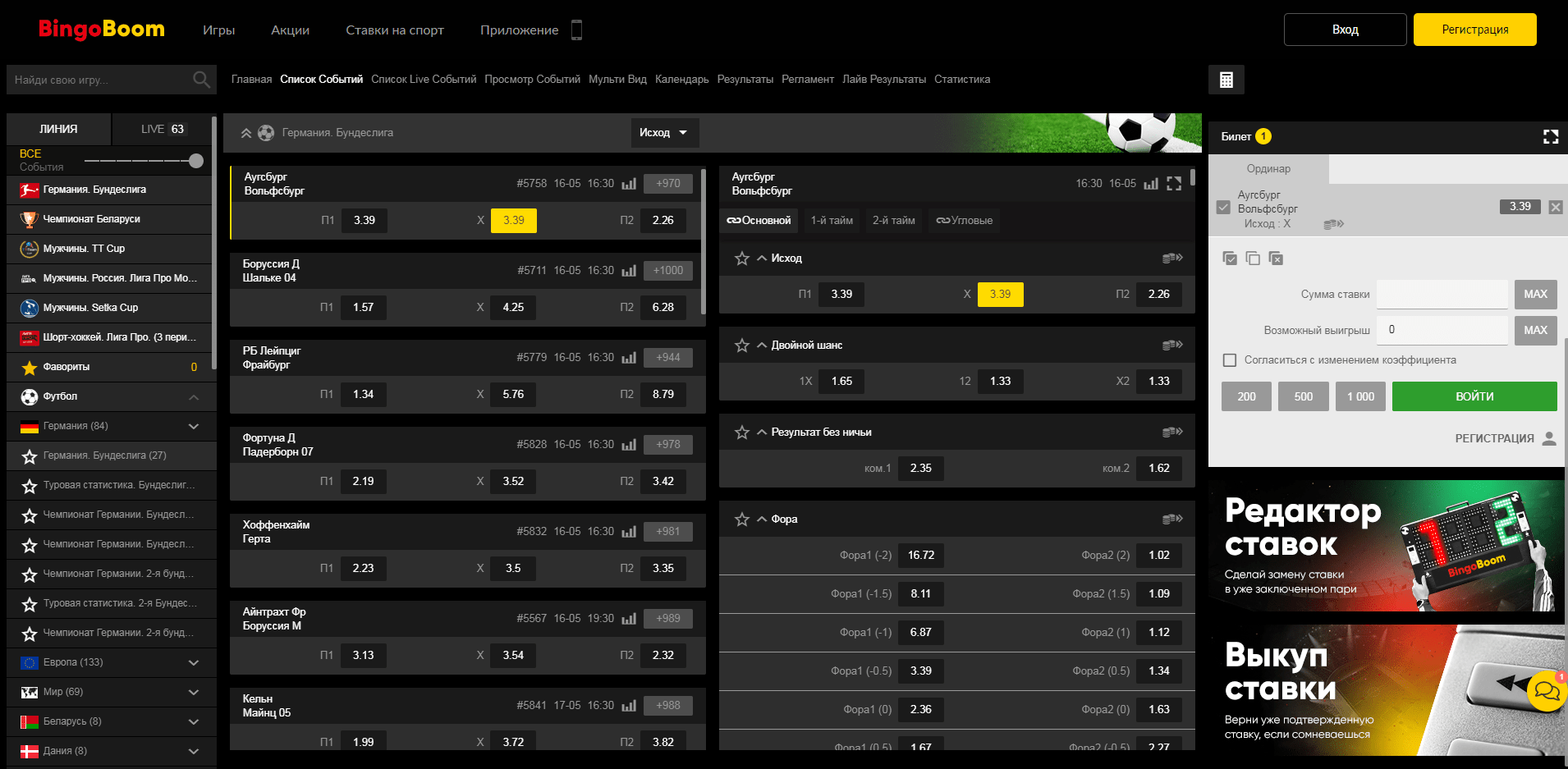Click the green ВОЙТИ button
The height and width of the screenshot is (769, 1568).
click(1474, 396)
